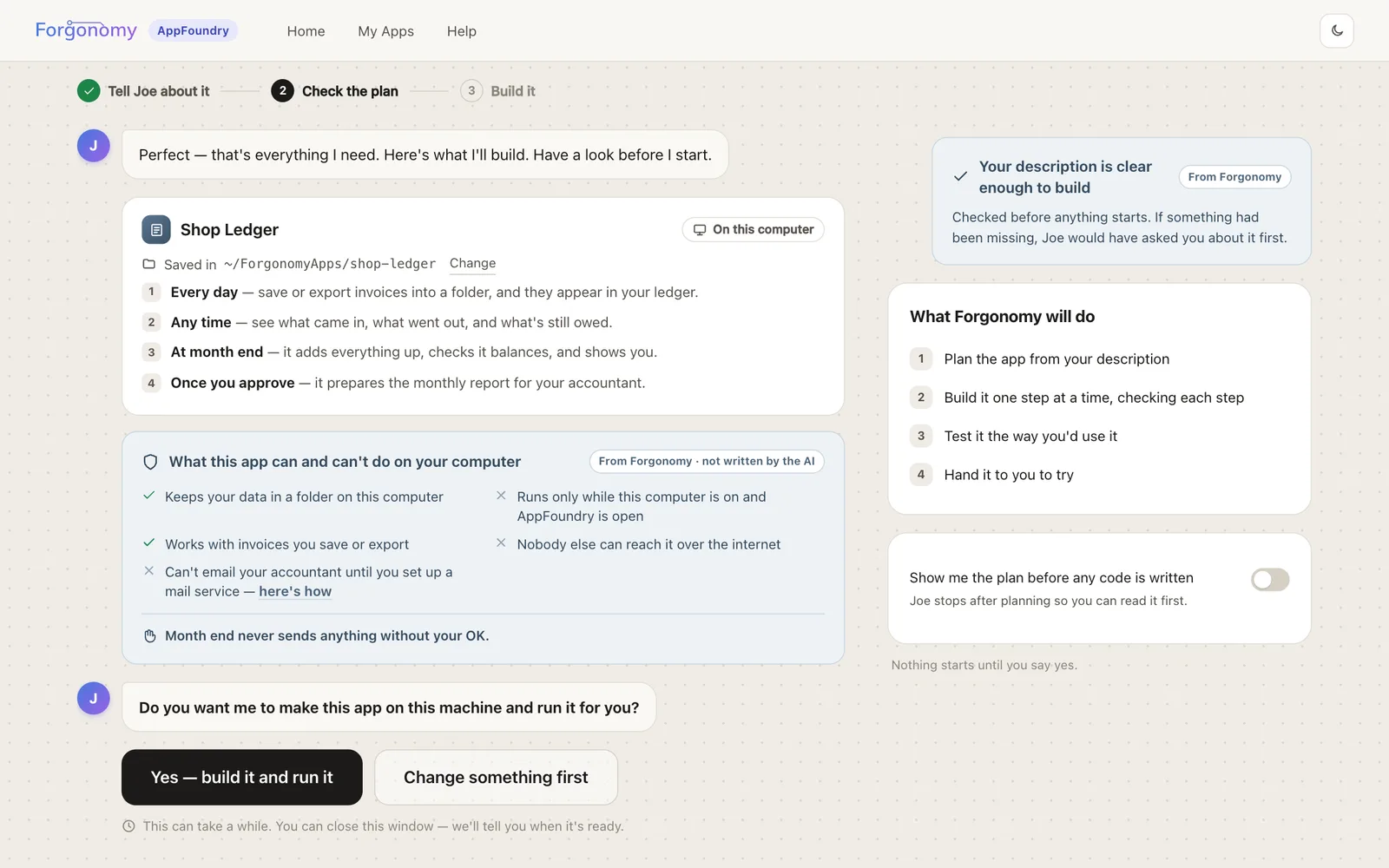Click Change something first button
This screenshot has width=1389, height=868.
point(496,777)
